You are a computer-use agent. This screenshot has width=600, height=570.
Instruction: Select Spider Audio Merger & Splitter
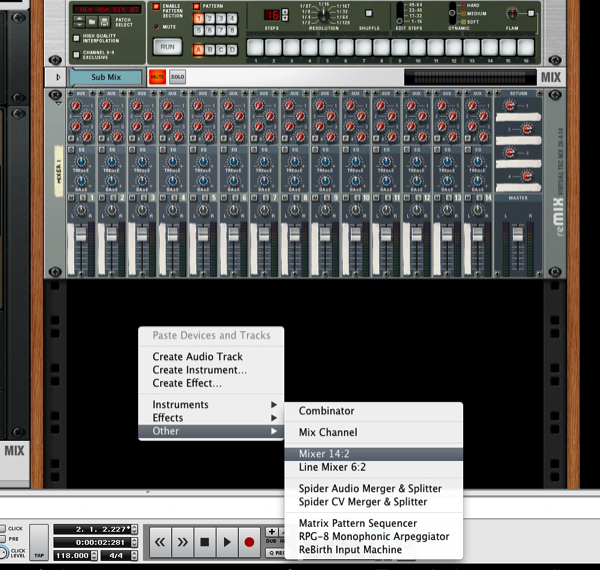pos(373,489)
